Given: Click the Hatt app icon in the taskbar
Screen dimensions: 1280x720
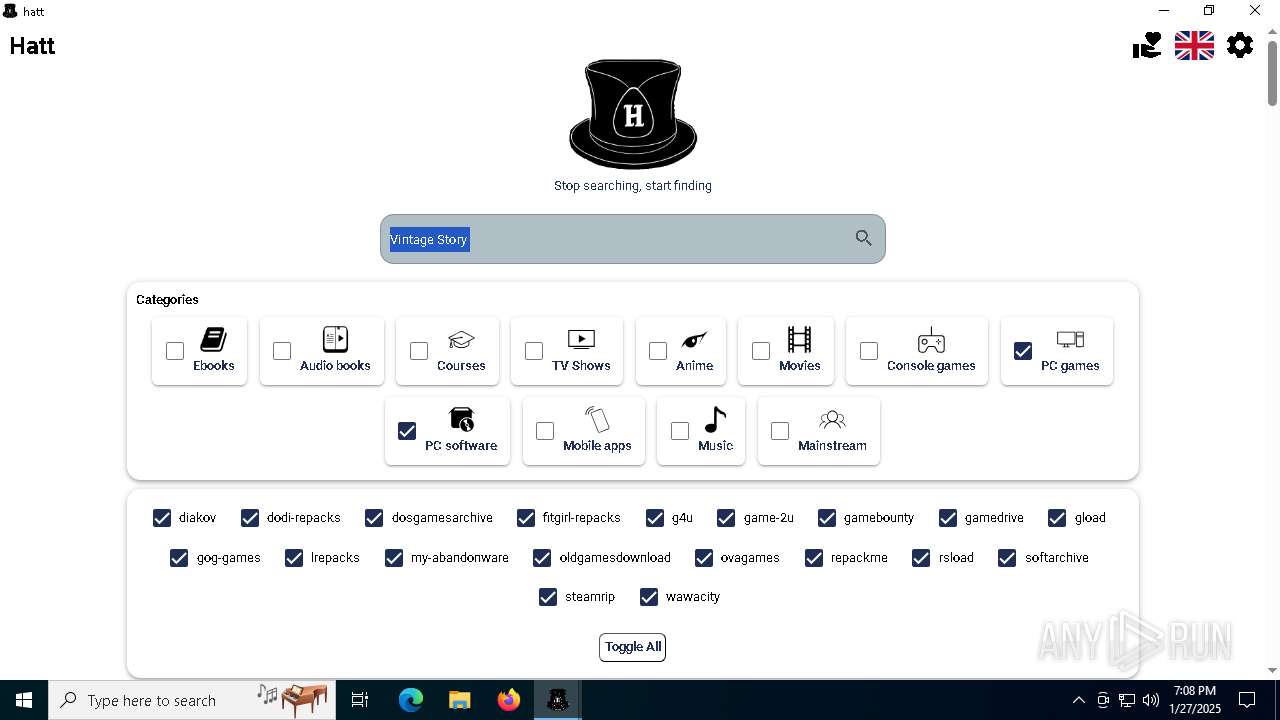Looking at the screenshot, I should (x=558, y=700).
